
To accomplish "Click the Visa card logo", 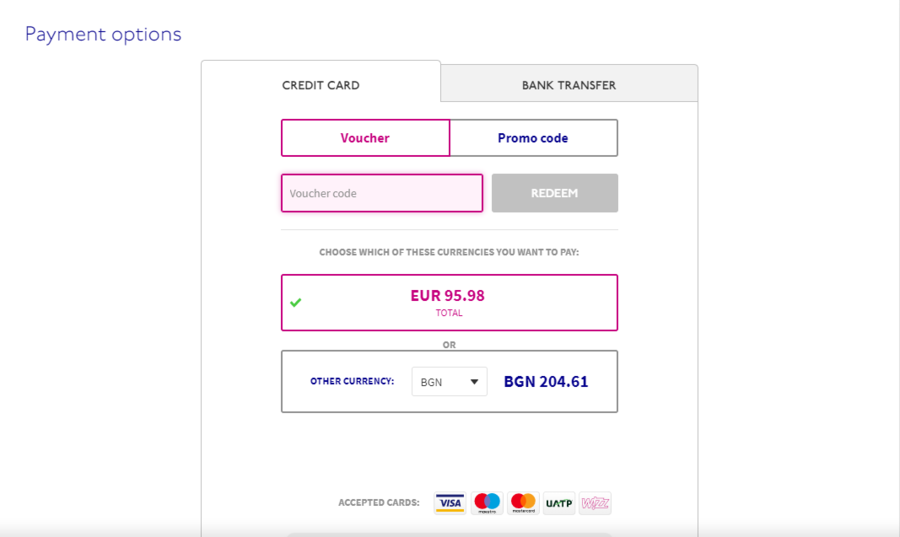I will (449, 503).
